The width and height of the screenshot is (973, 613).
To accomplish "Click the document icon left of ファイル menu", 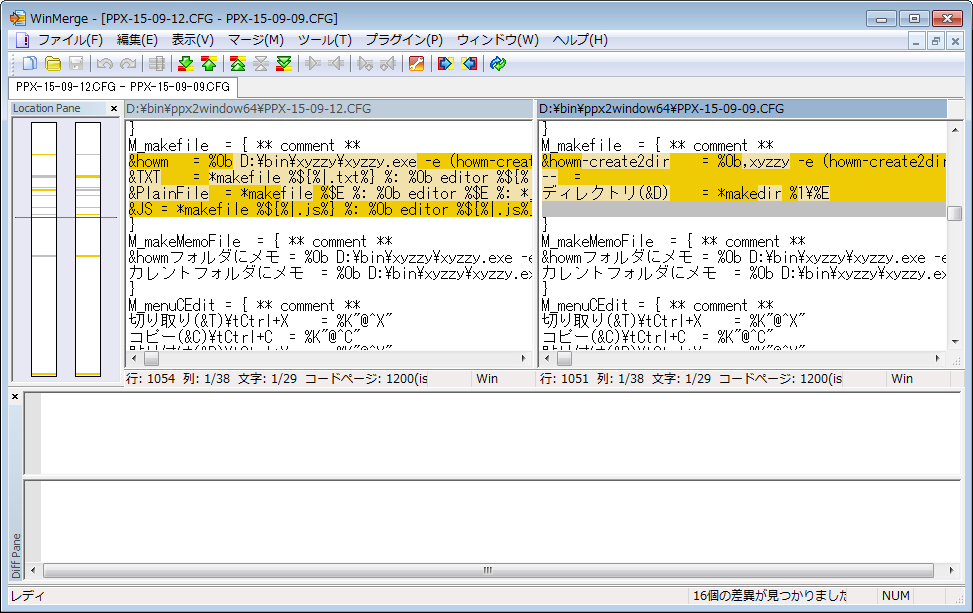I will pos(22,40).
